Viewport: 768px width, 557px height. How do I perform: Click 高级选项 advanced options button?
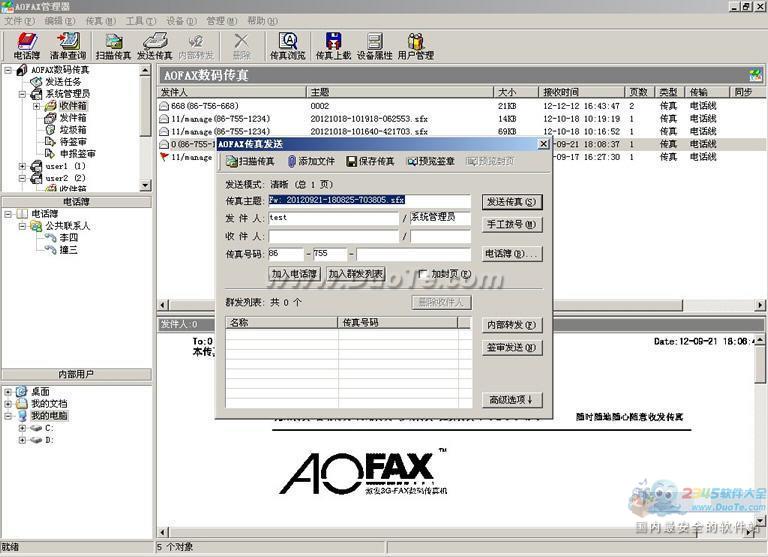(512, 400)
